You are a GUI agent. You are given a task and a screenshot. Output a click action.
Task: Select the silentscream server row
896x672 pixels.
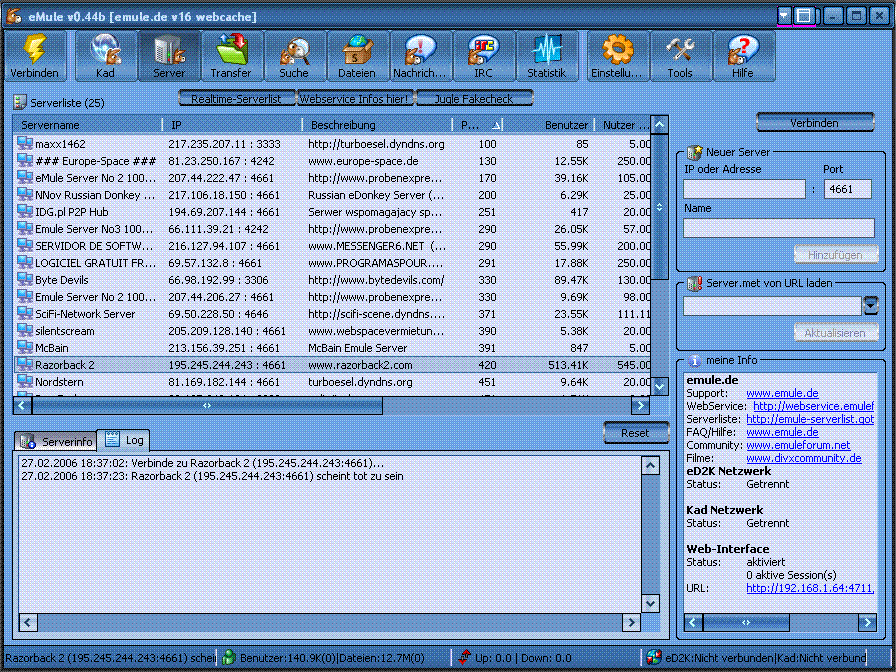[333, 331]
